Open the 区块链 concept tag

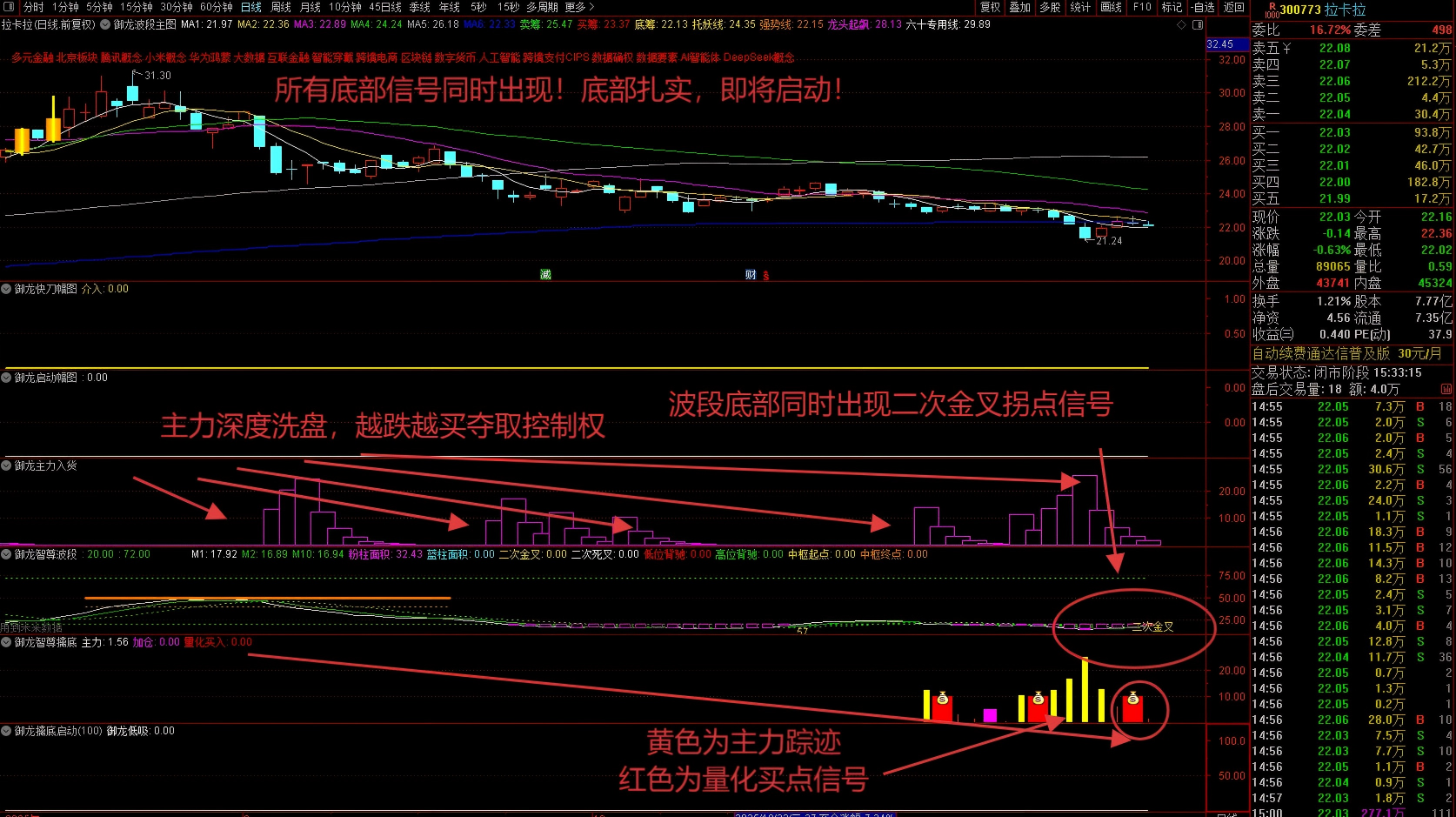coord(416,57)
